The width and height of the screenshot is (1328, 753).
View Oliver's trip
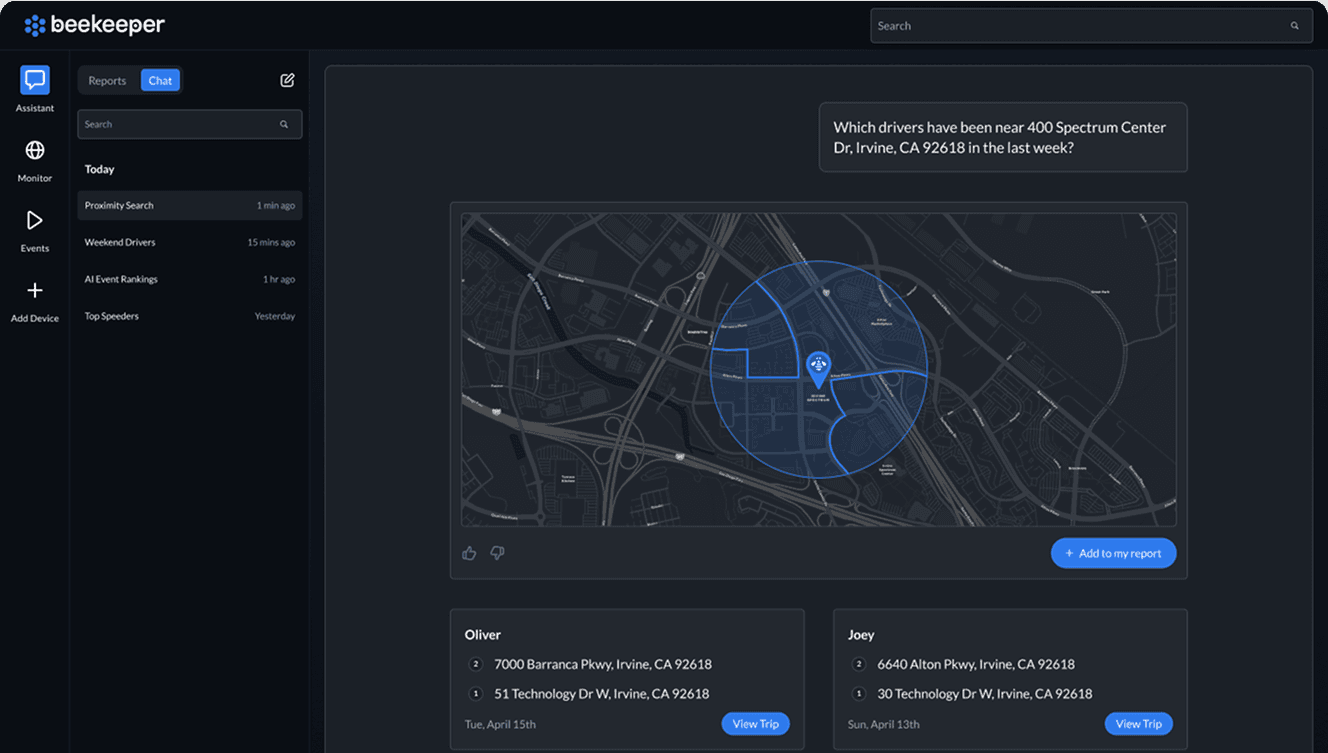pyautogui.click(x=755, y=723)
